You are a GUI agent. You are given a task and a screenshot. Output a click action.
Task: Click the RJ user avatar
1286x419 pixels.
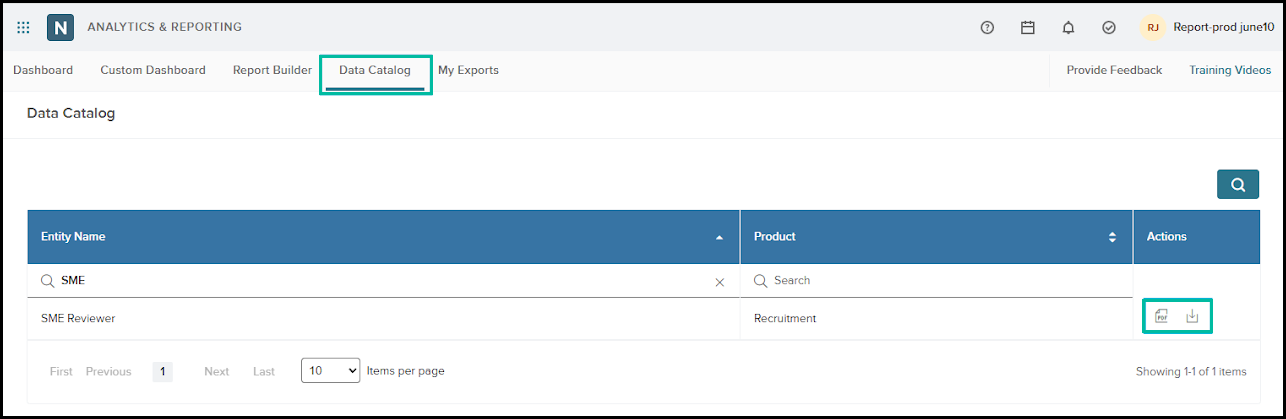[1153, 28]
